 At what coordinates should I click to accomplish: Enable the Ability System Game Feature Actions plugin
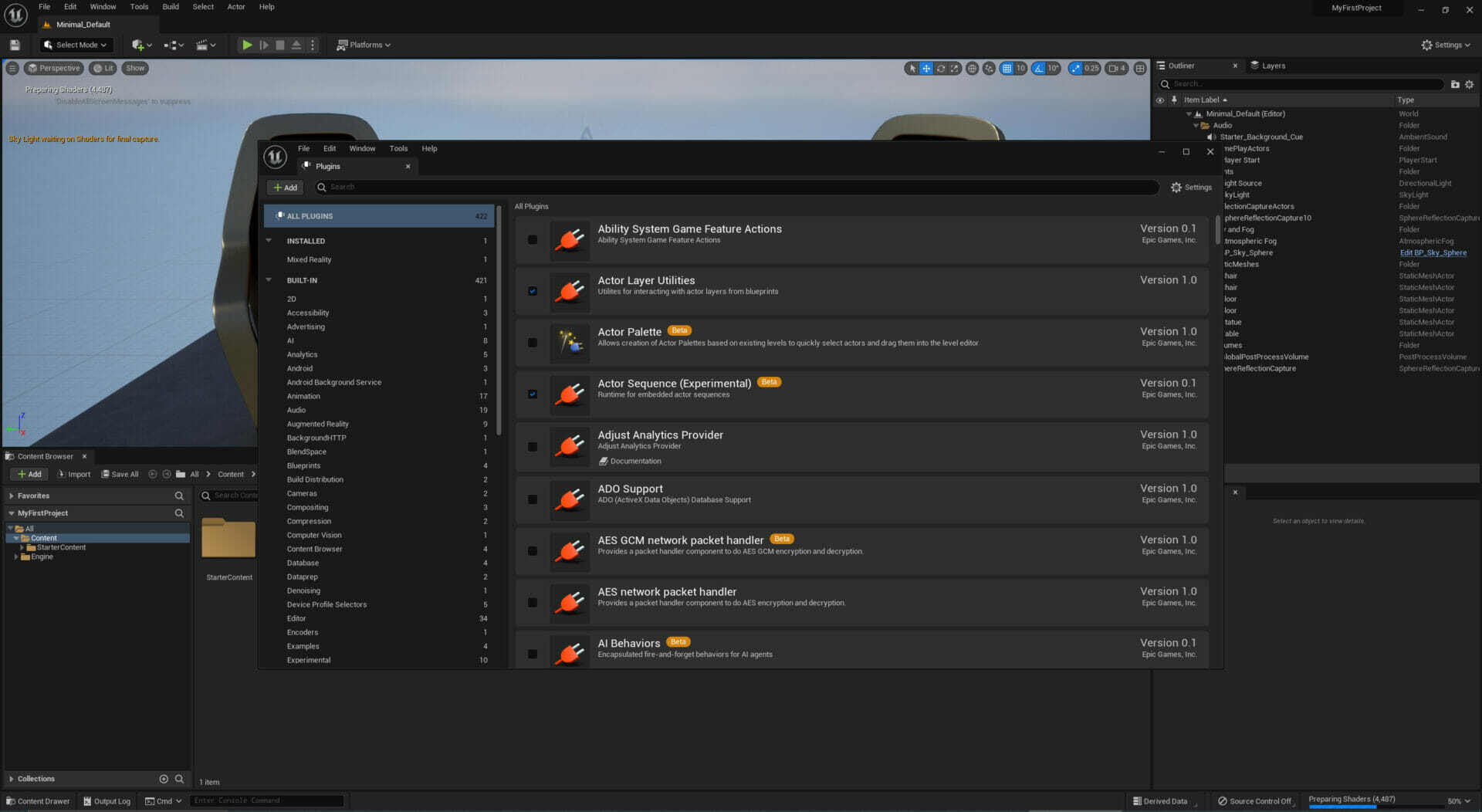click(533, 240)
